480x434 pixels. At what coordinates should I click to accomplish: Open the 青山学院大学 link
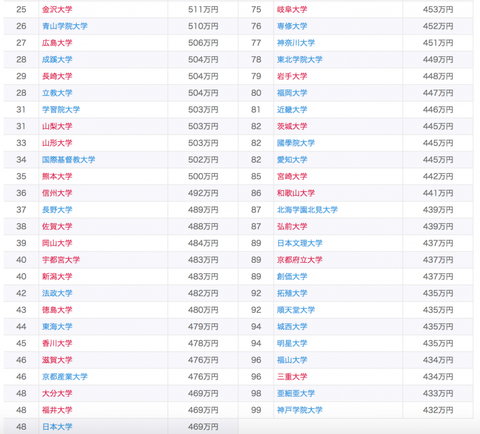tap(65, 26)
